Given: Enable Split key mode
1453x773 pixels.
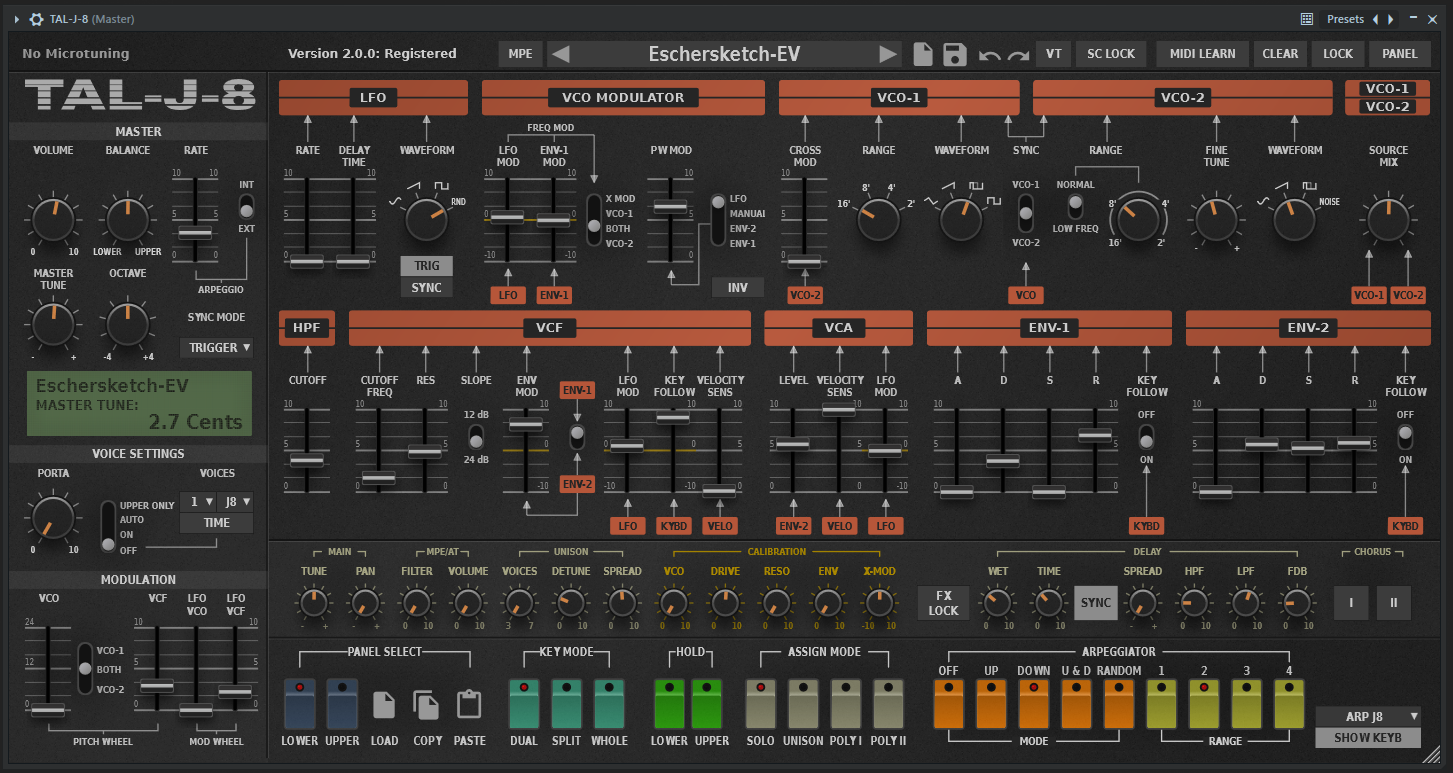Looking at the screenshot, I should 567,703.
